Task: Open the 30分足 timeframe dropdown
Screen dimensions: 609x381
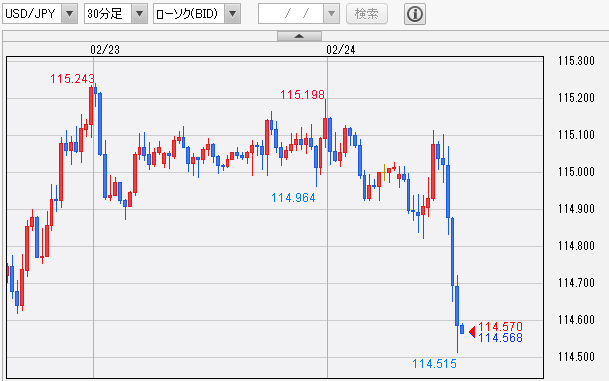Action: tap(116, 14)
